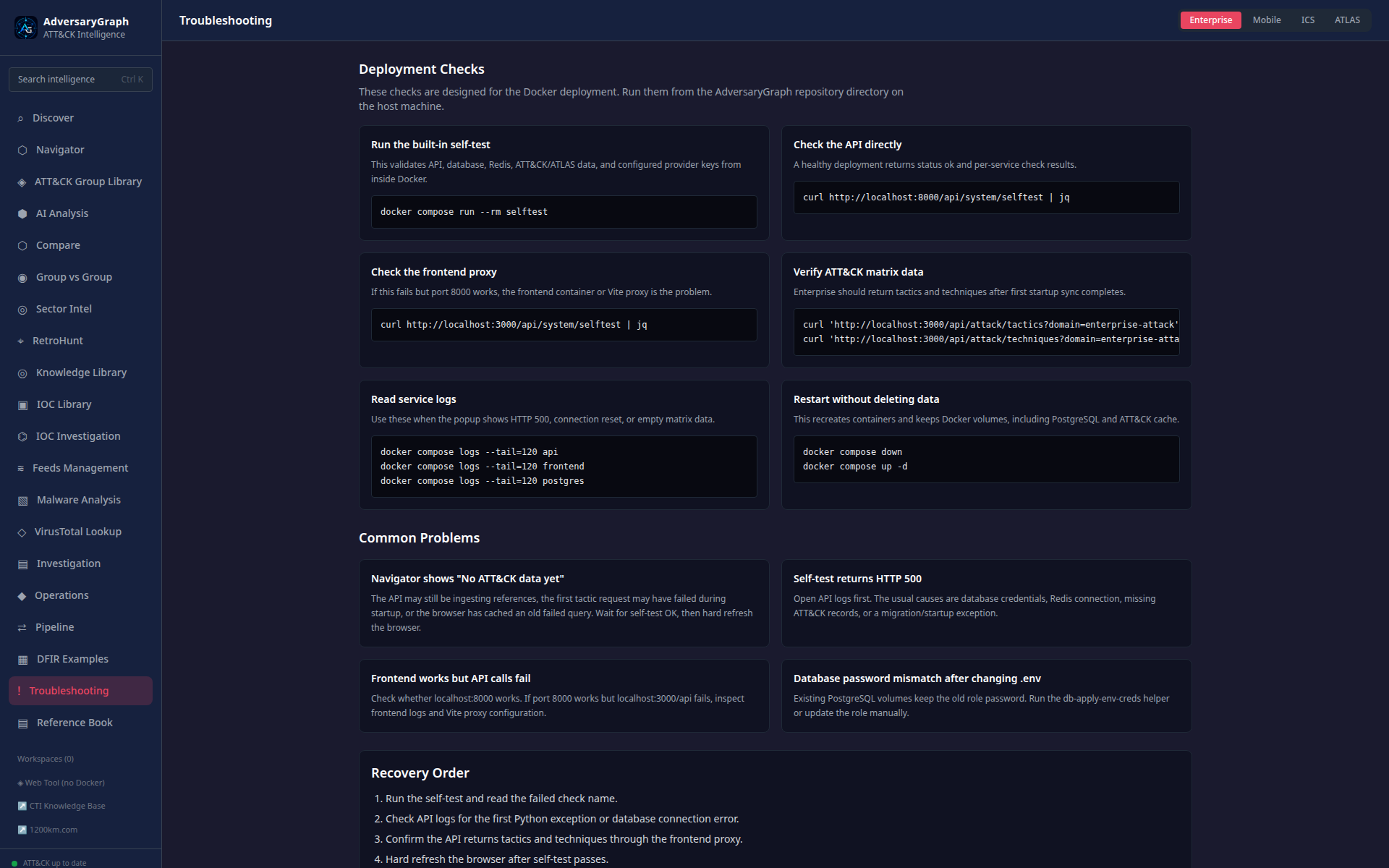Click the Operations filled diamond icon
Screen dimensions: 1389x868
[22, 596]
